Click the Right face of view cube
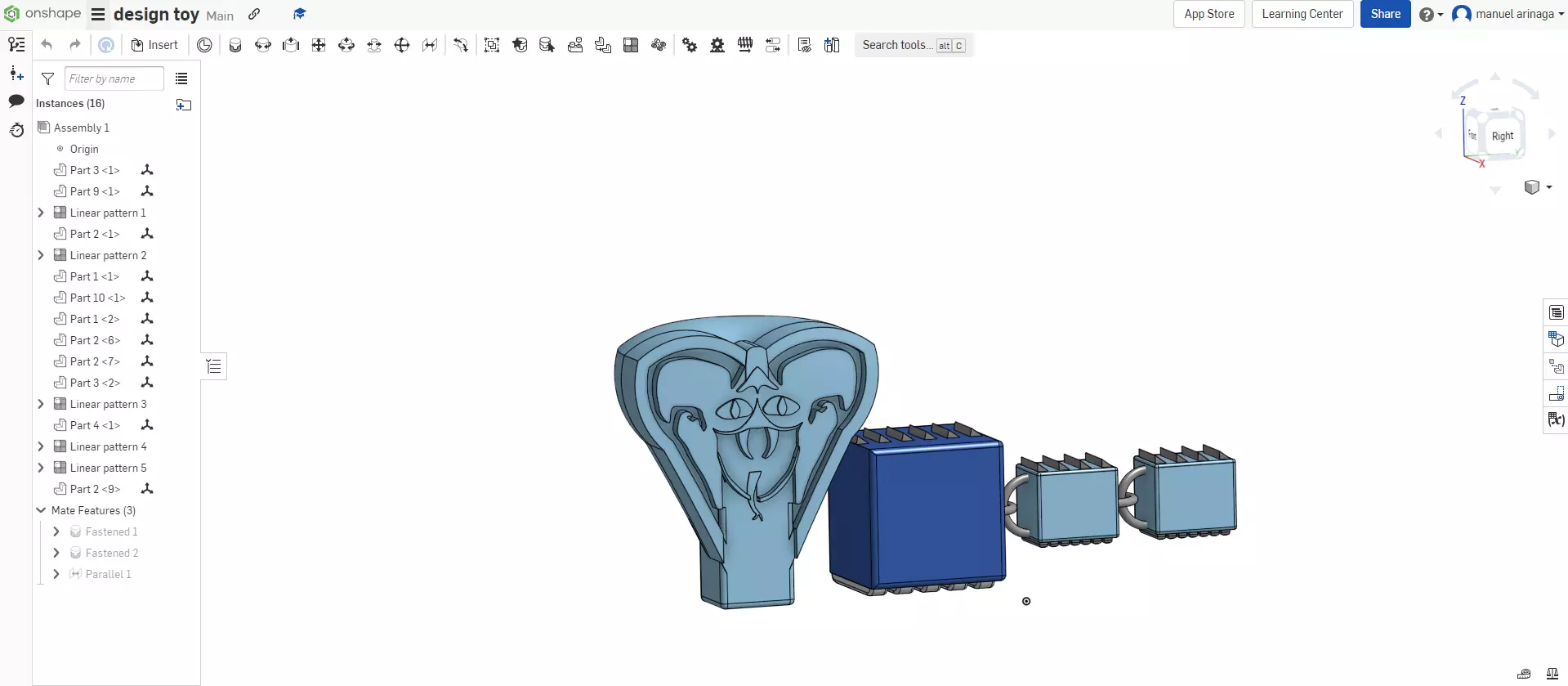 coord(1502,136)
